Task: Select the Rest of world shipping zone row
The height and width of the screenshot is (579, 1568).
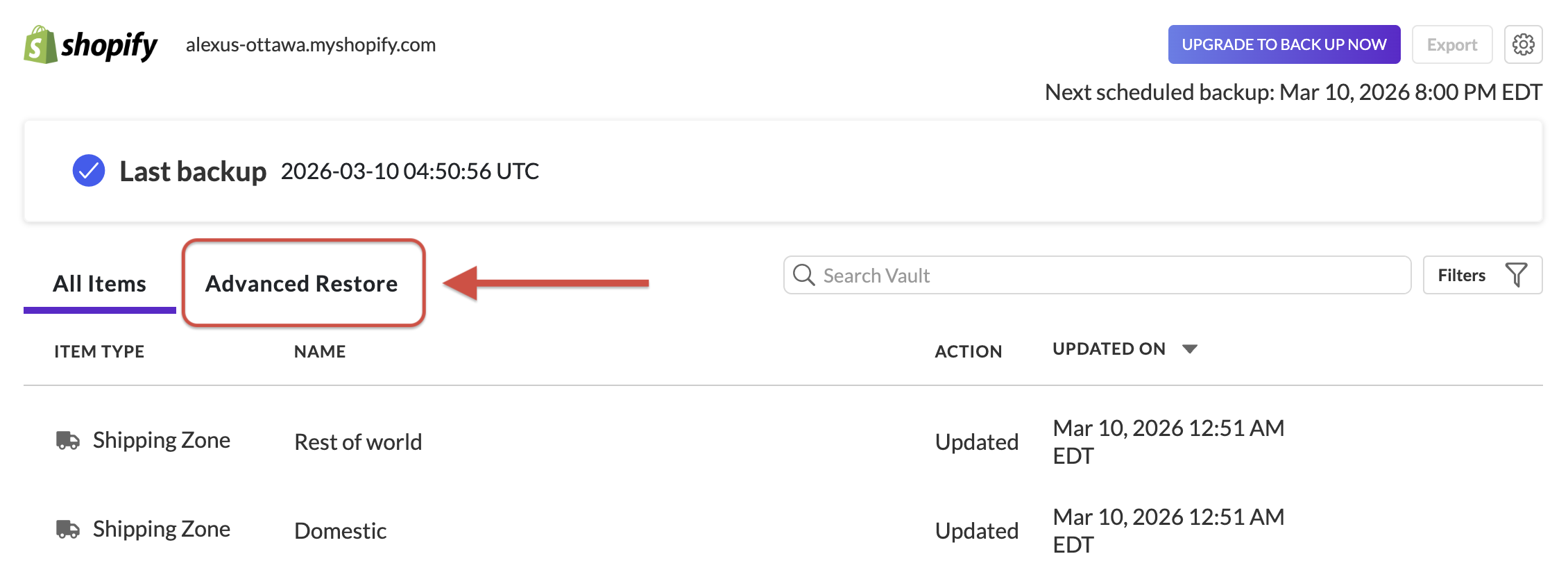Action: pyautogui.click(x=358, y=442)
